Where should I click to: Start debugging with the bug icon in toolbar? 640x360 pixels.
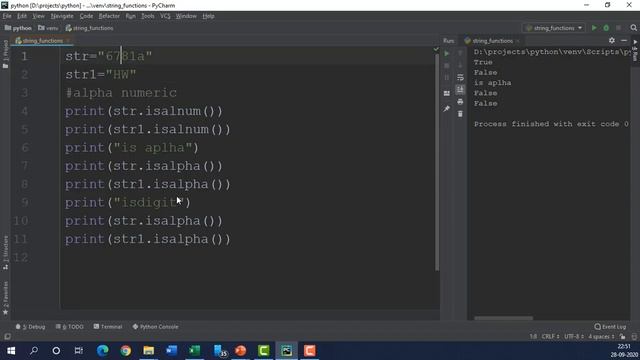pyautogui.click(x=606, y=28)
